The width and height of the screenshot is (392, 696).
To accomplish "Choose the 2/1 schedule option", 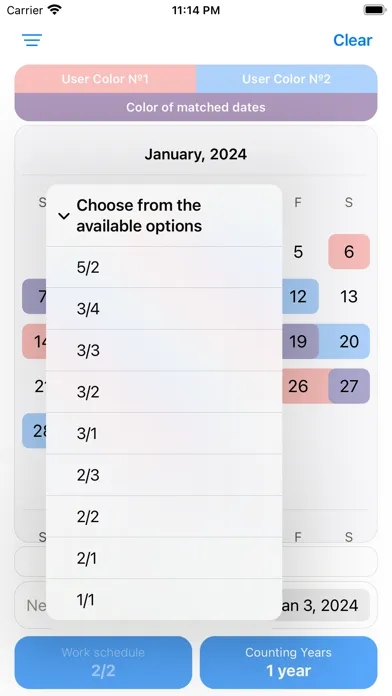I will tap(164, 558).
